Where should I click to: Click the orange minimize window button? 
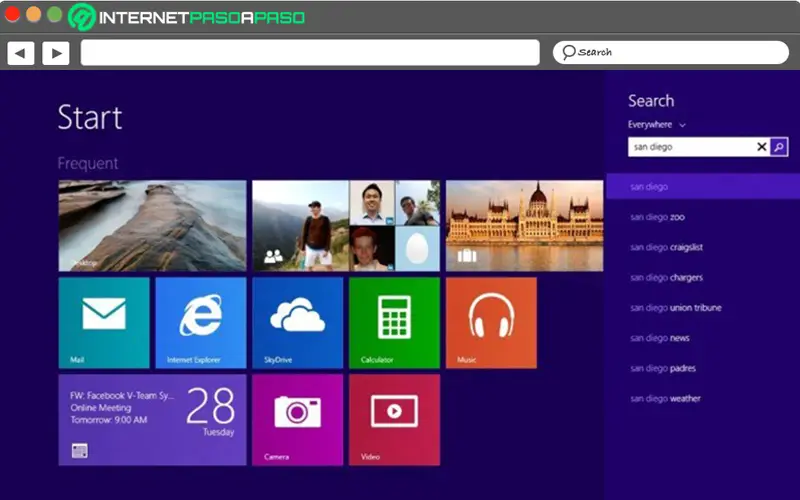click(x=34, y=15)
